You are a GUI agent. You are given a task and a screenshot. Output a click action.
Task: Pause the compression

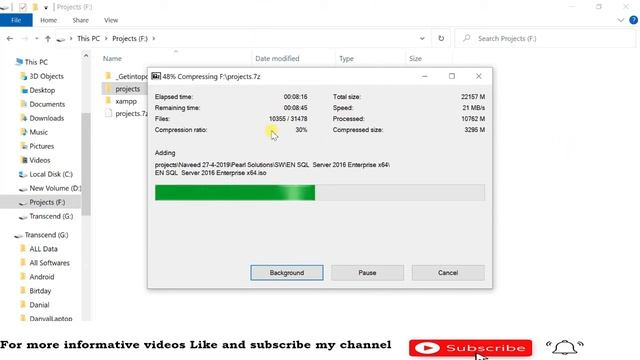click(x=367, y=273)
